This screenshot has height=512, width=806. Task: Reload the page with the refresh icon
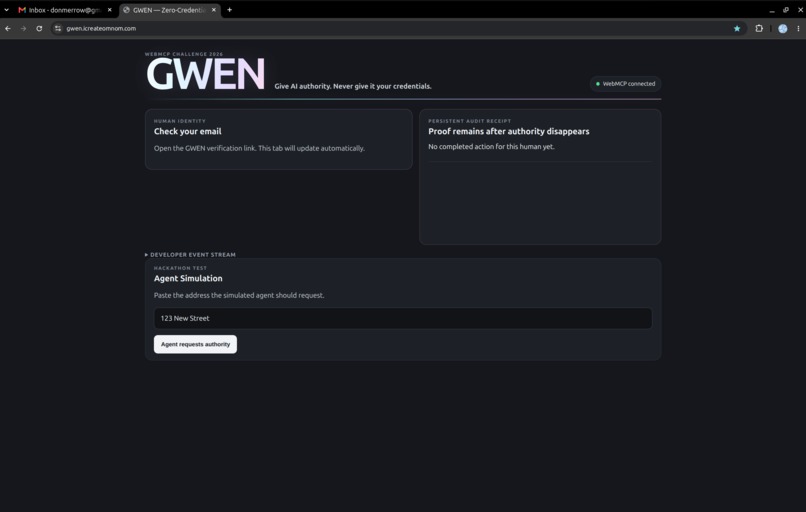(x=39, y=28)
